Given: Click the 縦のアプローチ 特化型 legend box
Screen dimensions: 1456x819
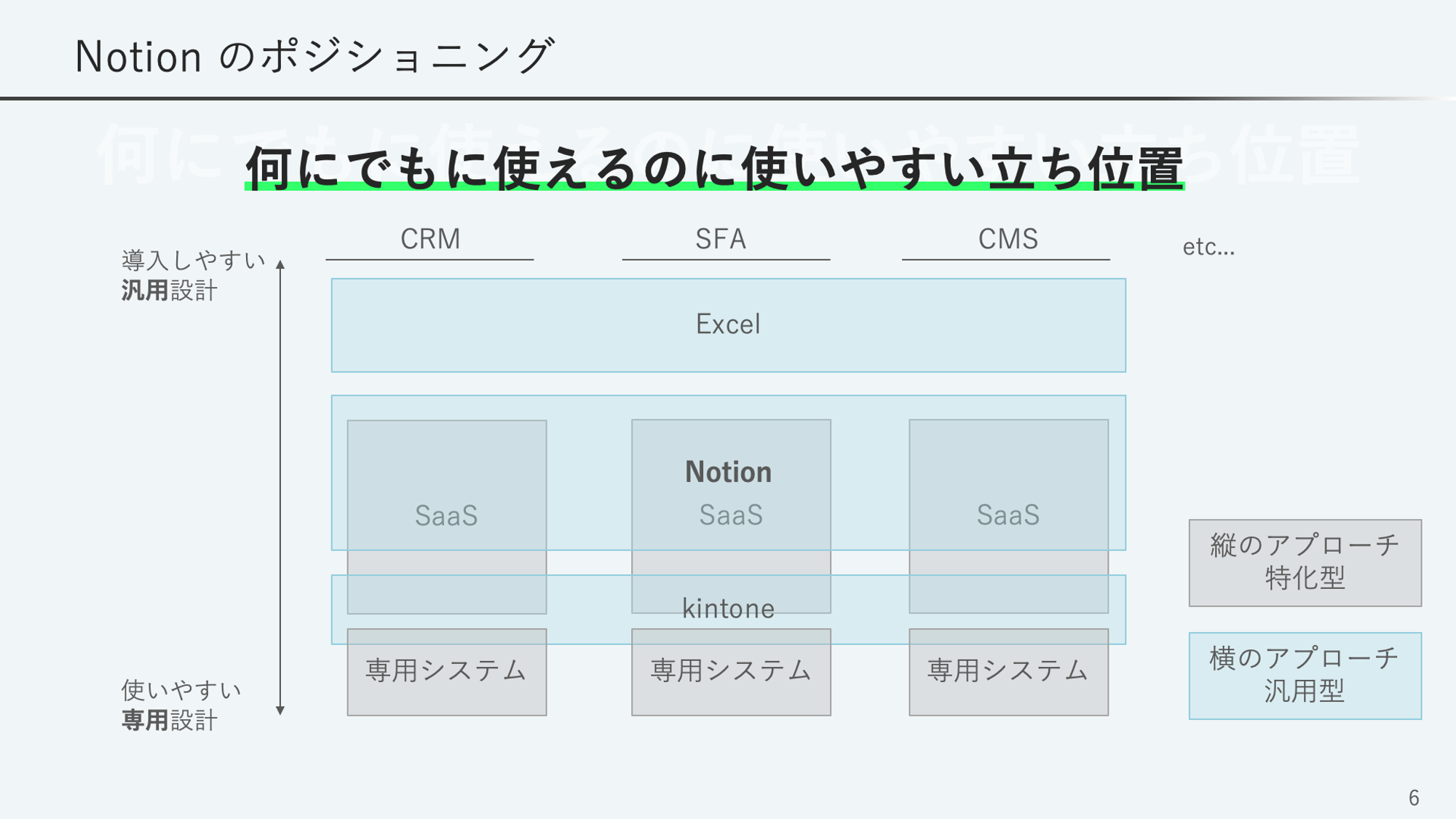Looking at the screenshot, I should pos(1305,562).
